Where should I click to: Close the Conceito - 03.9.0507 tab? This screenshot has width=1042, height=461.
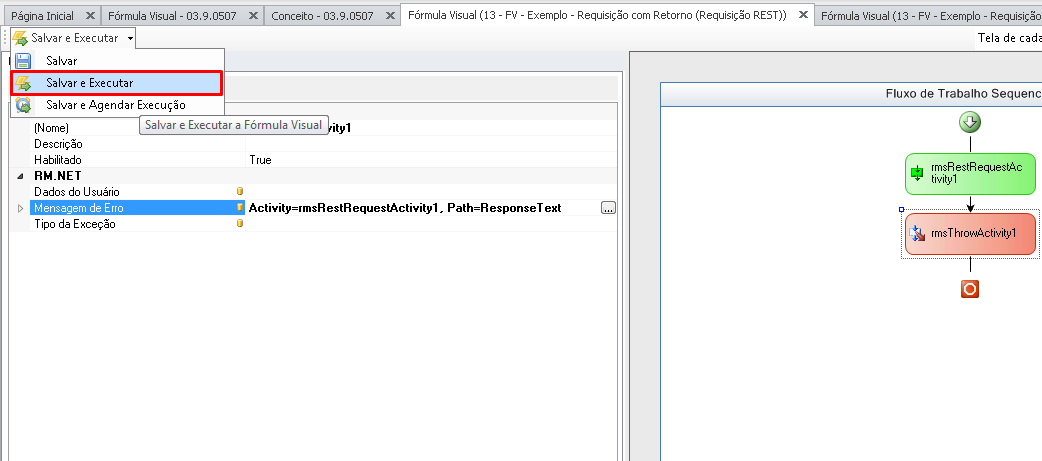pos(390,15)
